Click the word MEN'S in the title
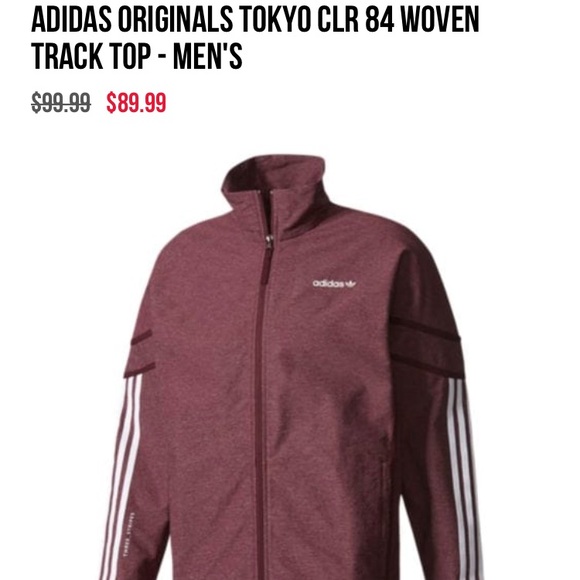This screenshot has width=580, height=580. tap(208, 56)
